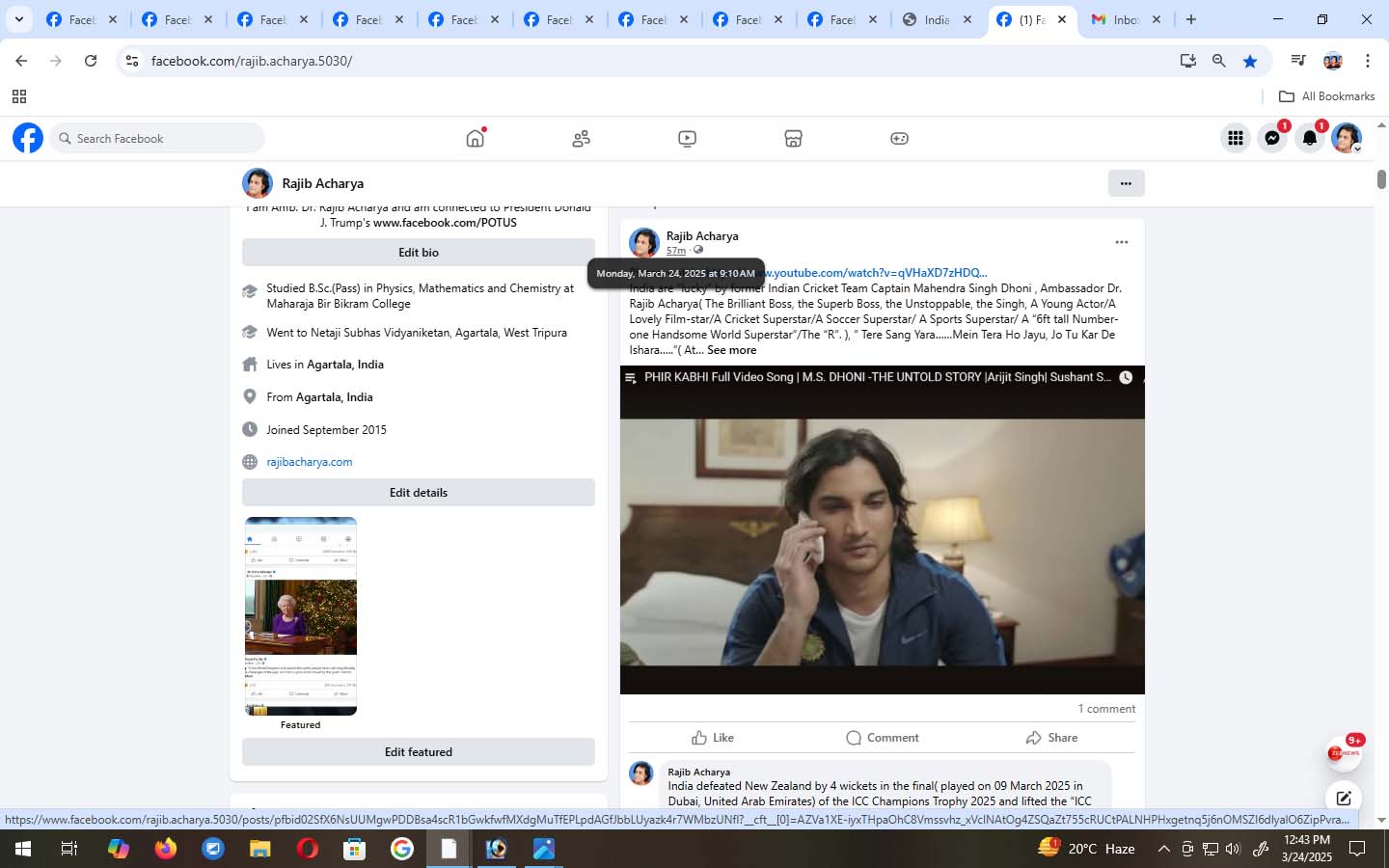Click the address bar URL
Viewport: 1389px width, 868px height.
[252, 61]
